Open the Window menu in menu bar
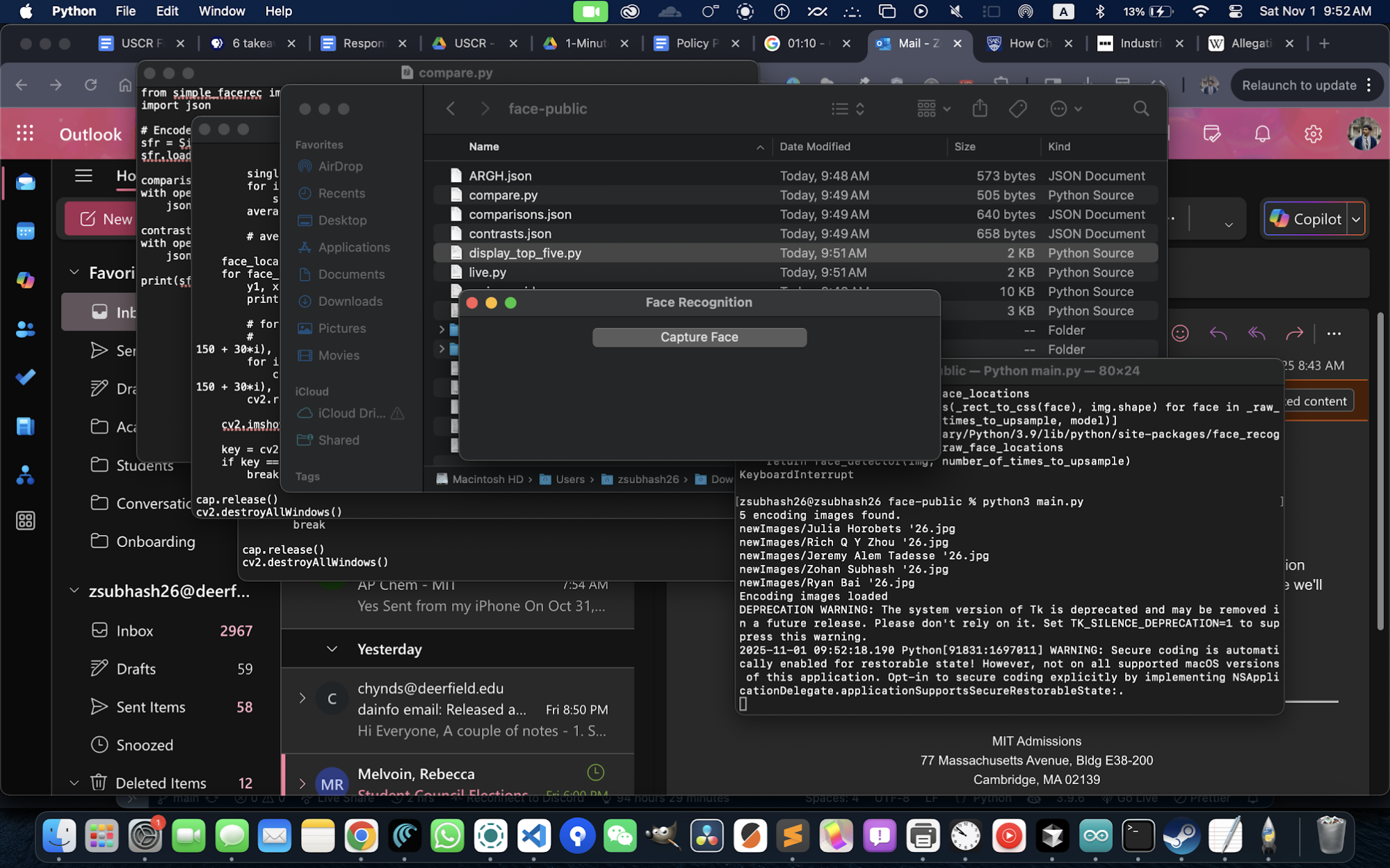The height and width of the screenshot is (868, 1390). (221, 11)
